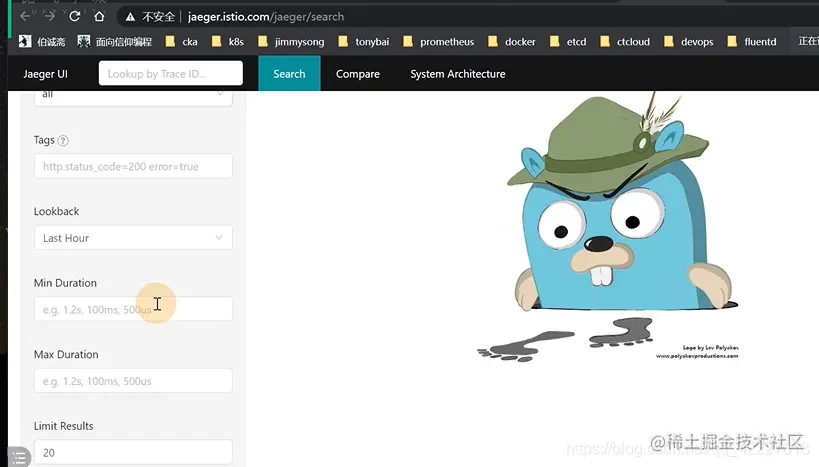
Task: Go to browser home page icon
Action: [x=99, y=16]
